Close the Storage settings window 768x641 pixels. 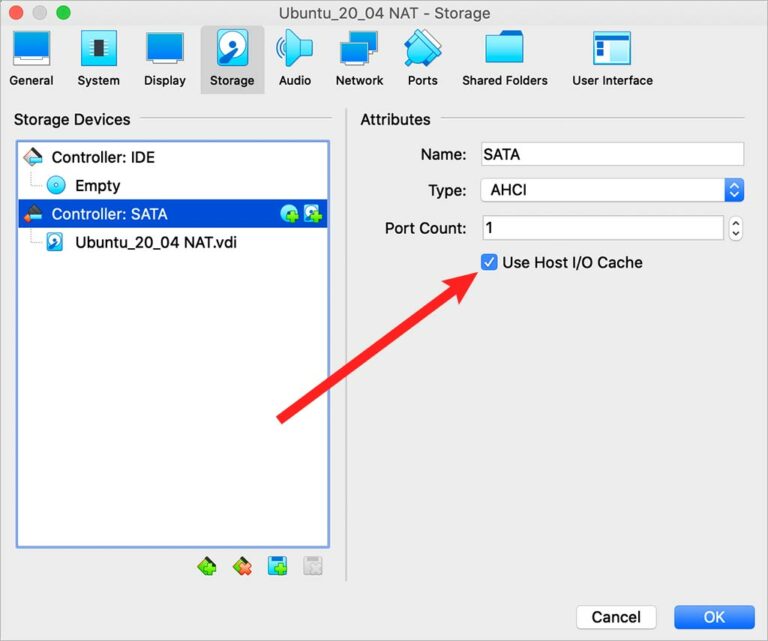(x=16, y=12)
